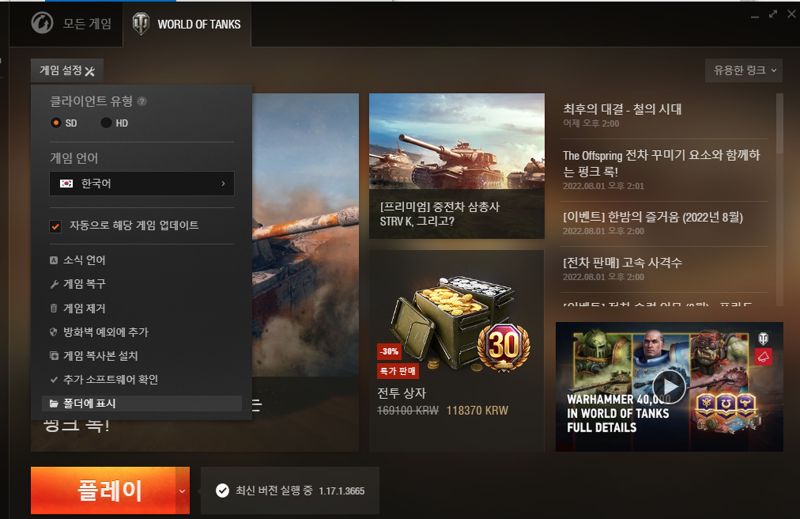This screenshot has width=800, height=519.
Task: Click the Korean flag icon
Action: click(x=66, y=184)
